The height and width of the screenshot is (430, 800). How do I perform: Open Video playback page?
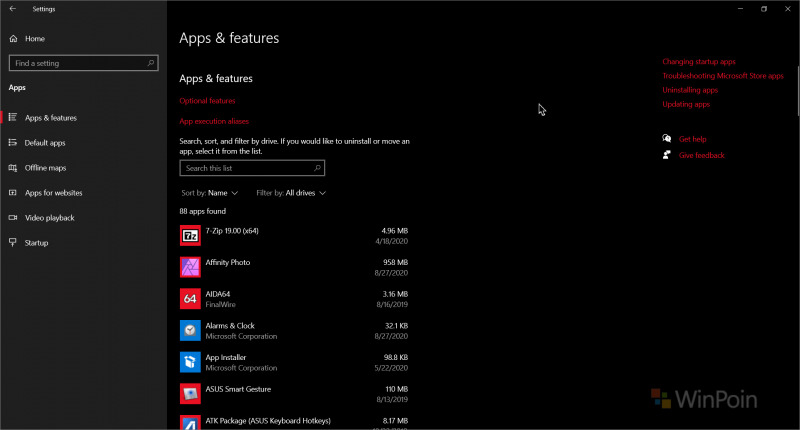(49, 218)
